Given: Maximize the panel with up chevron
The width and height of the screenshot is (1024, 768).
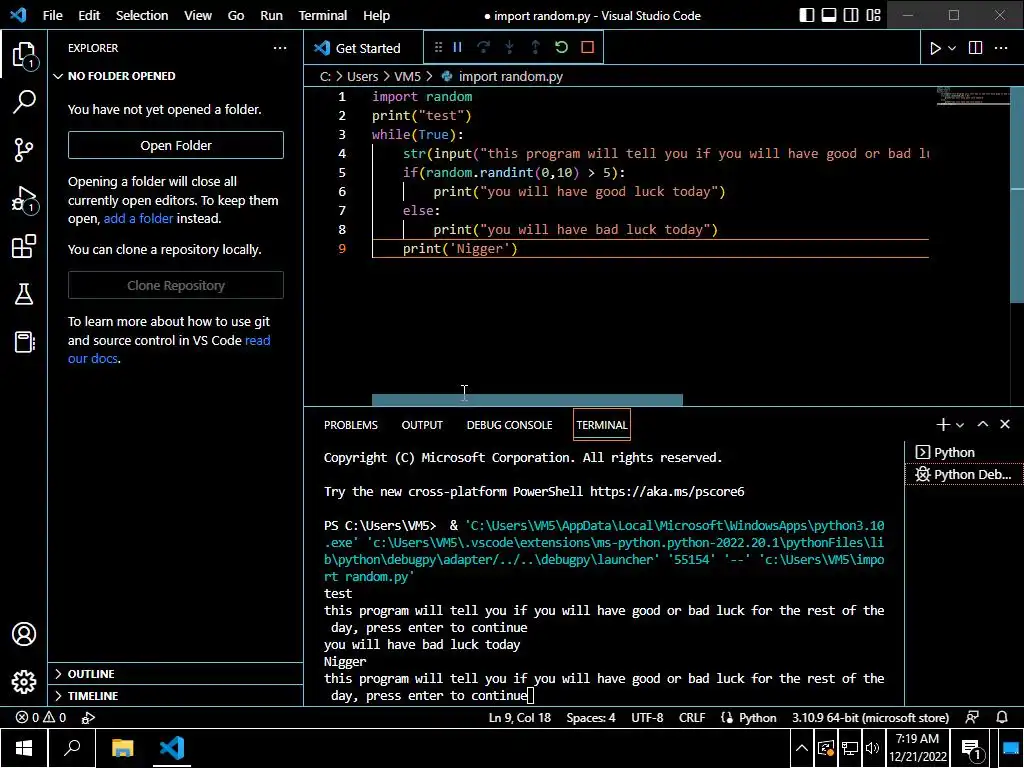Looking at the screenshot, I should 982,424.
